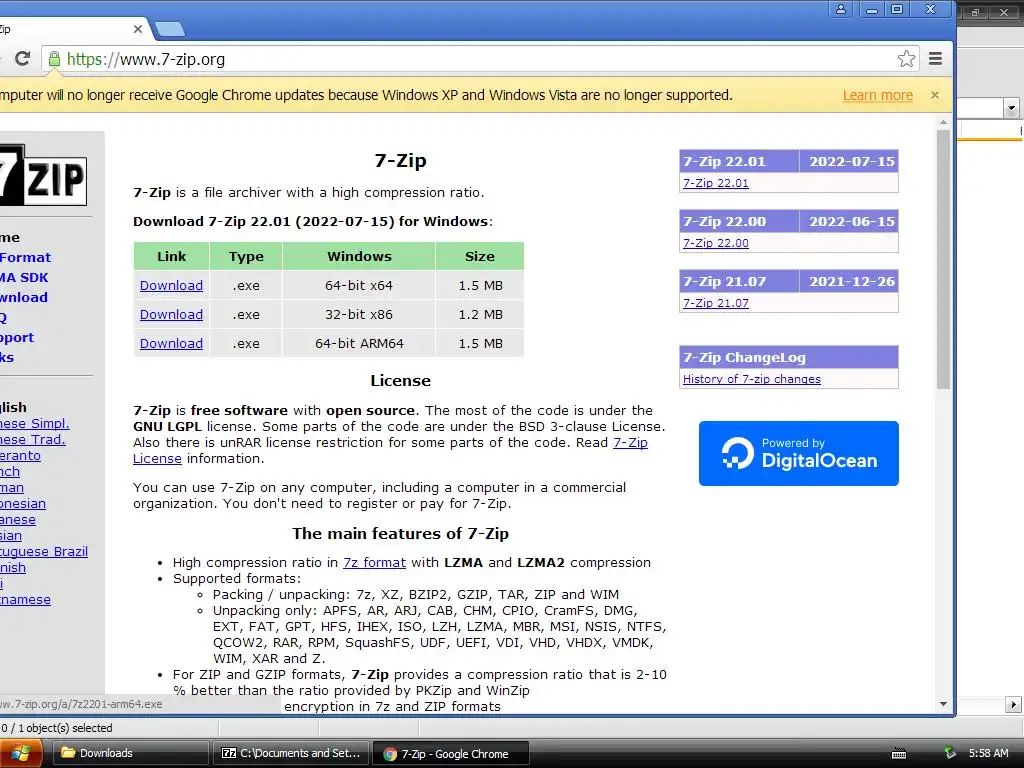
Task: Reload the page with the refresh icon
Action: tap(22, 59)
